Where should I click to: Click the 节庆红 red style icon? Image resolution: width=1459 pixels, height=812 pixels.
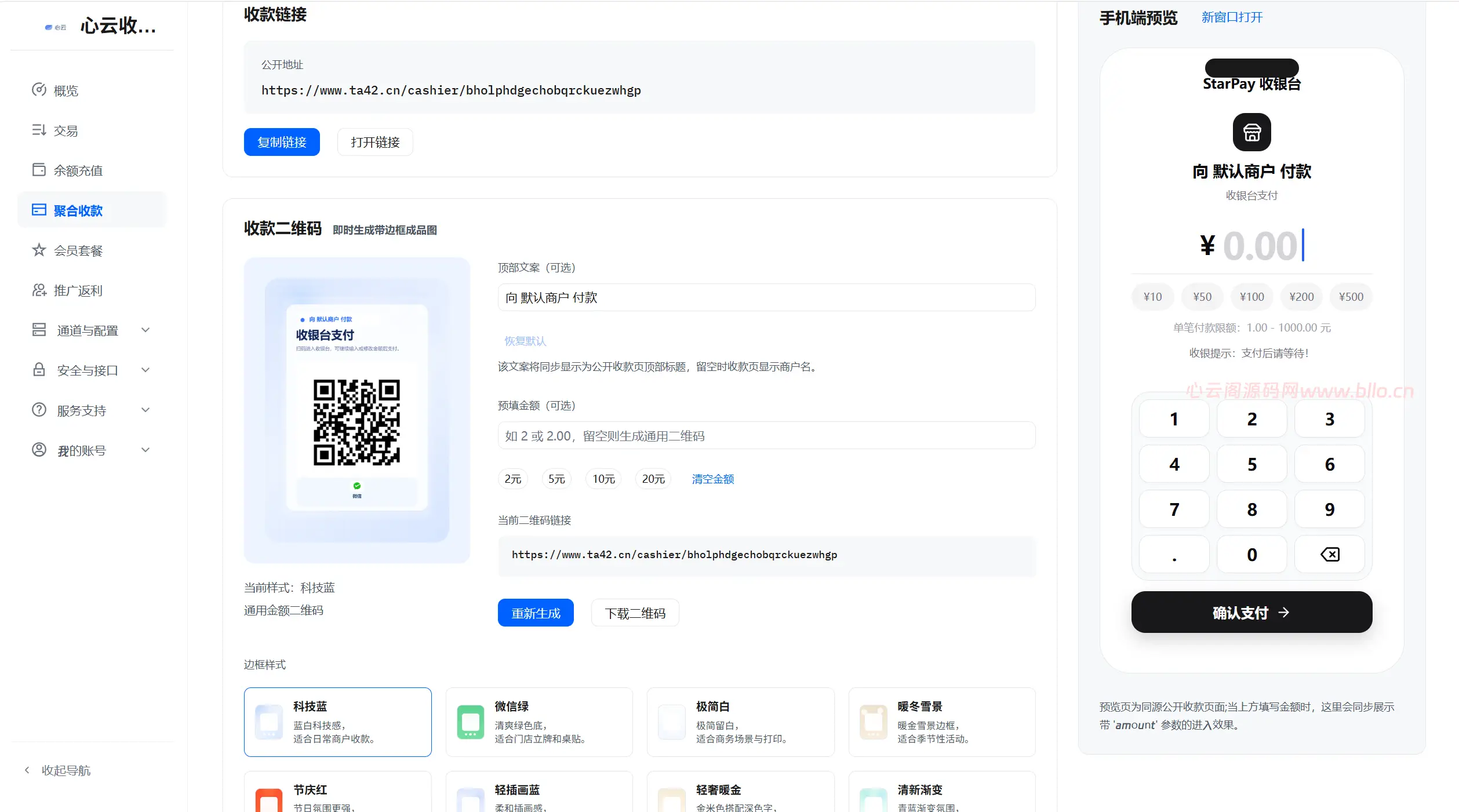coord(269,801)
